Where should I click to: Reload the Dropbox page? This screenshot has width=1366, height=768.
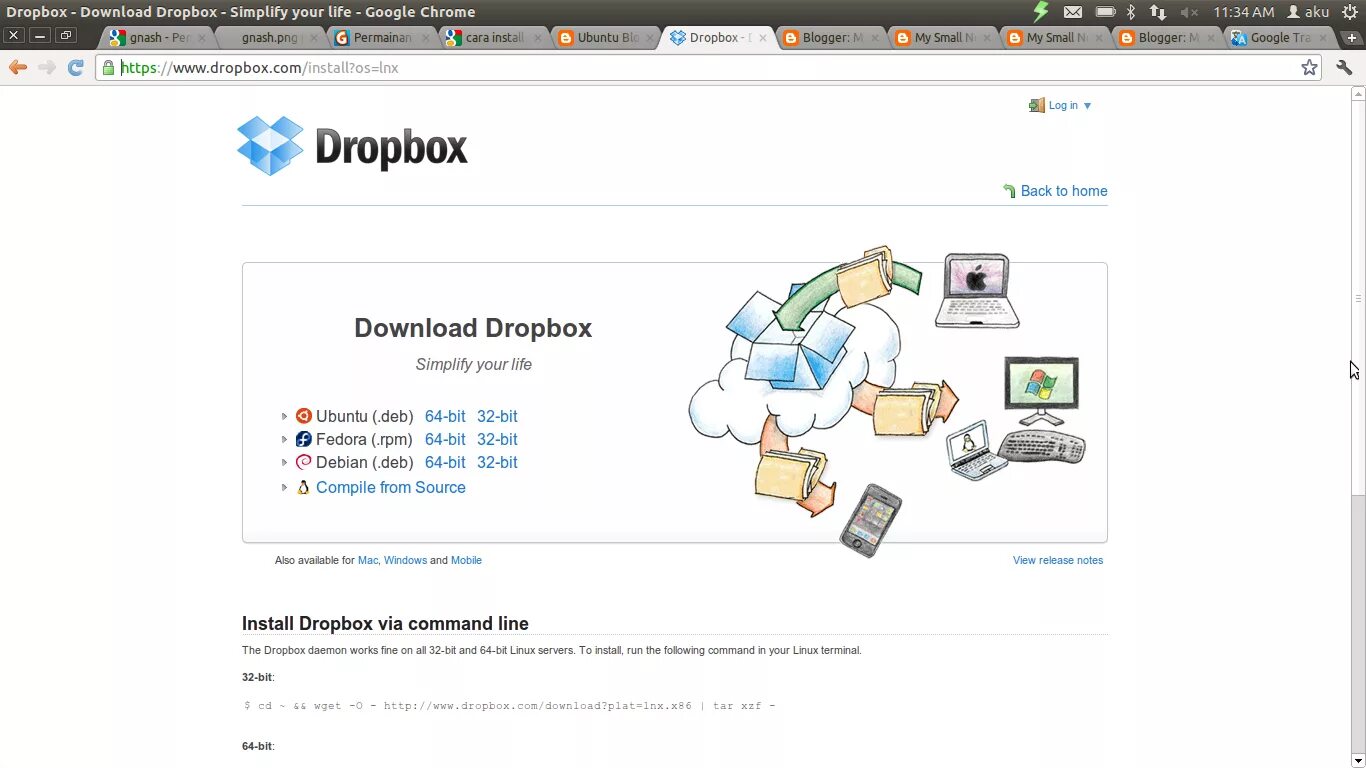coord(75,67)
